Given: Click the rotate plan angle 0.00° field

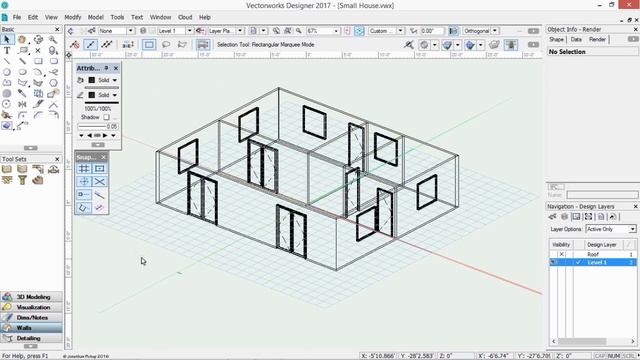Looking at the screenshot, I should click(x=432, y=31).
